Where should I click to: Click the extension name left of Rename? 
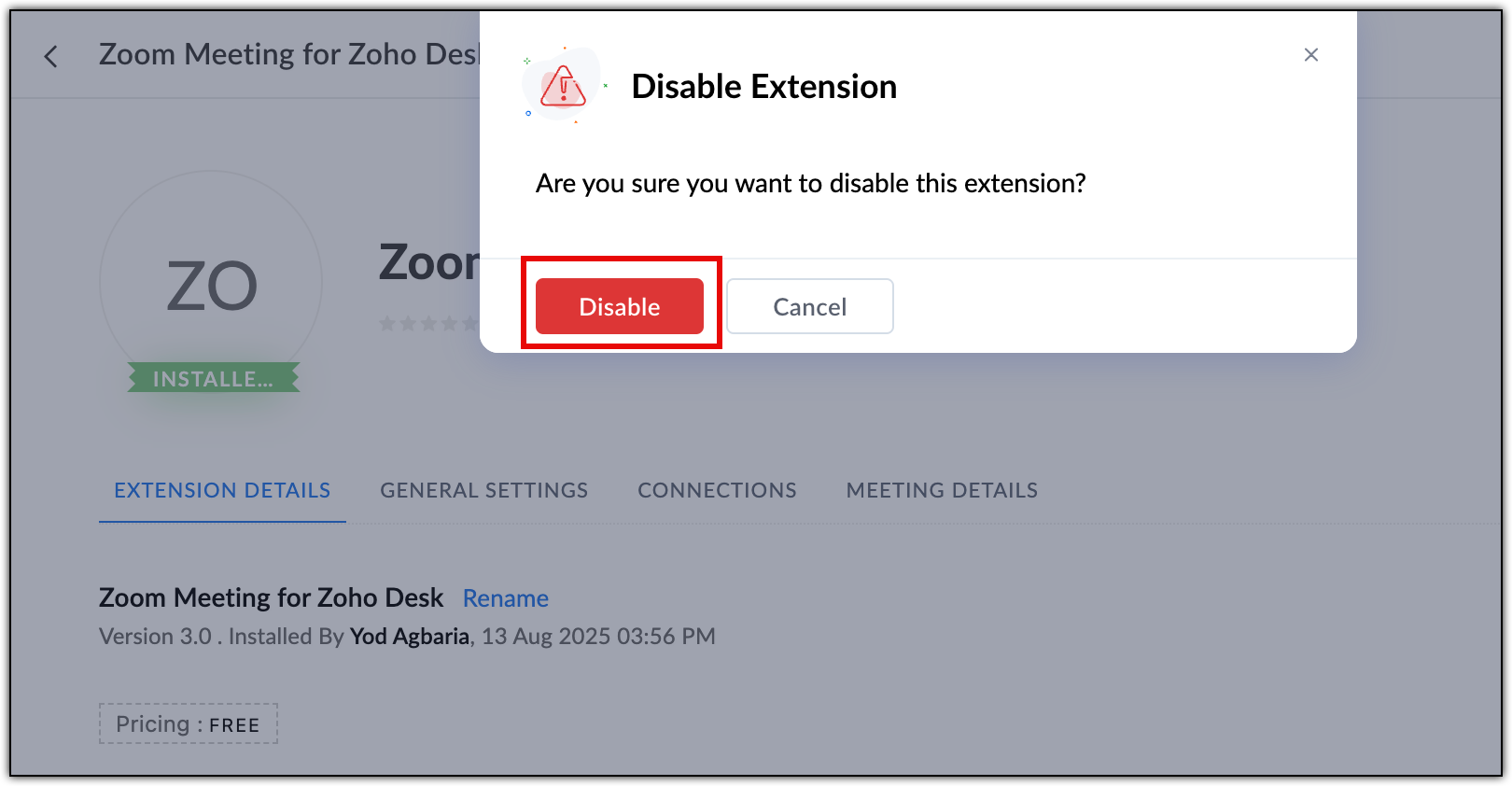coord(271,597)
